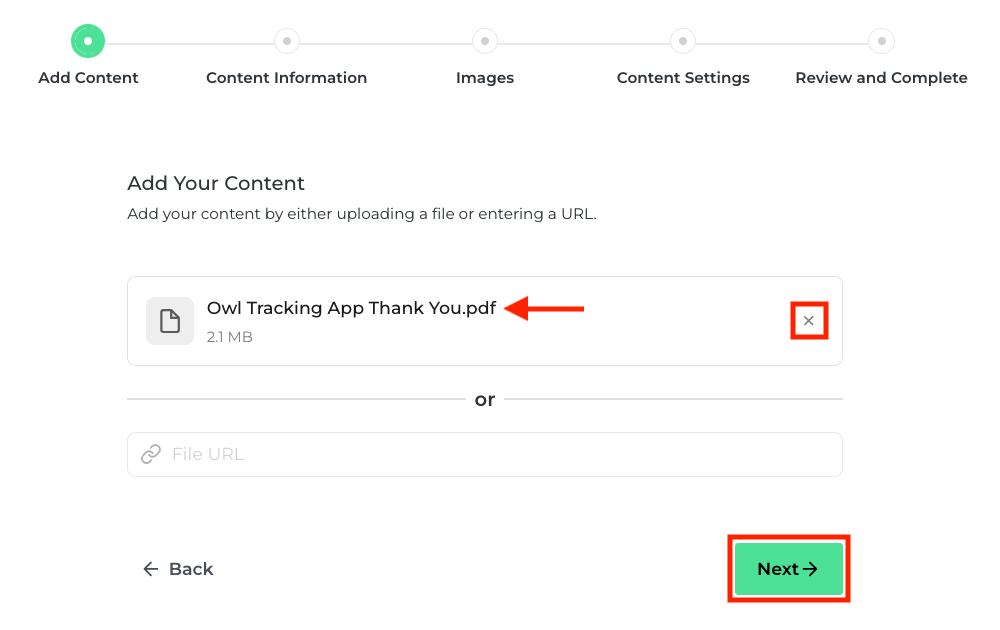The height and width of the screenshot is (630, 1000).
Task: Open the Images step label
Action: [485, 78]
